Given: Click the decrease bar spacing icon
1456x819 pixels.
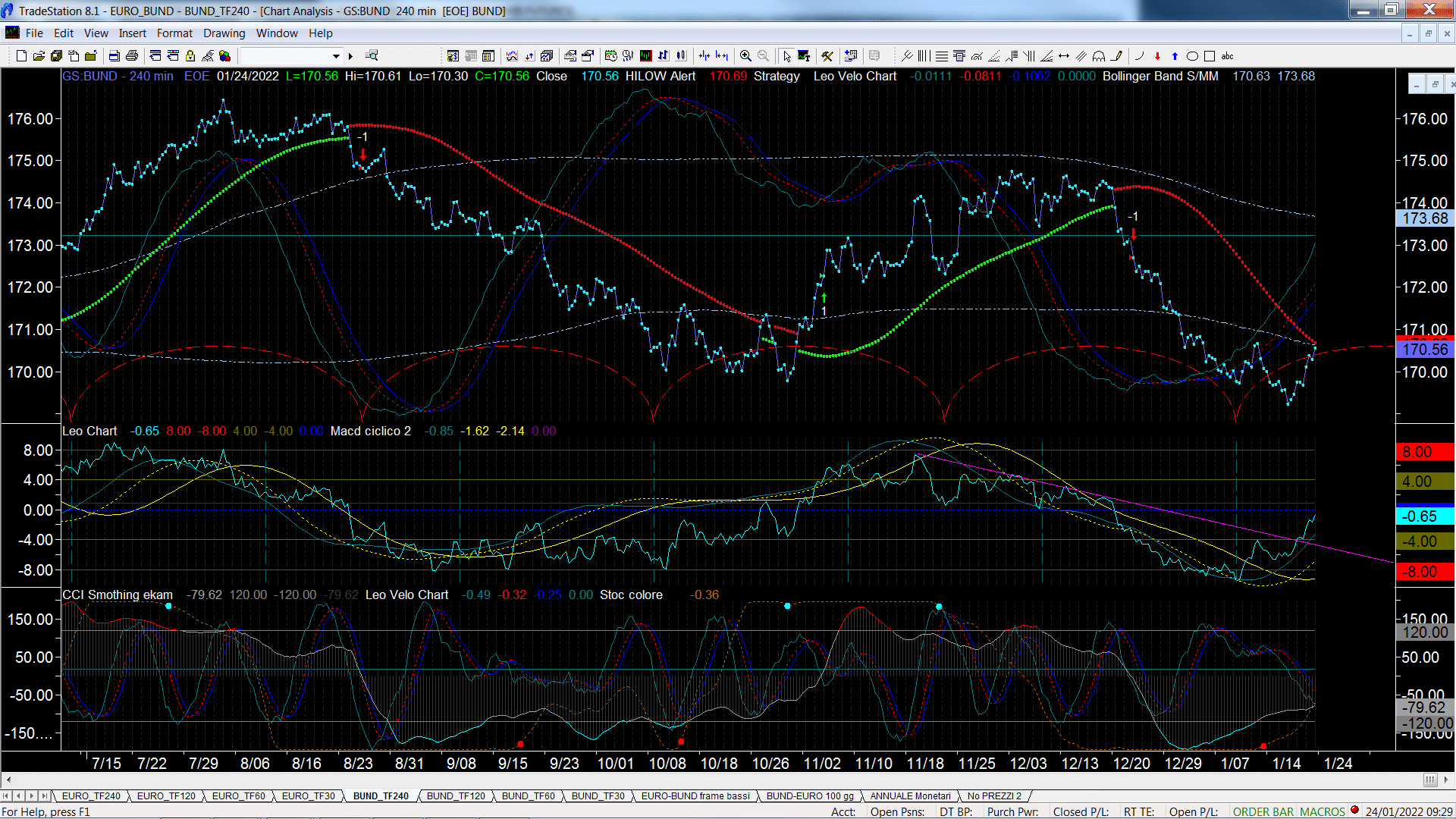Looking at the screenshot, I should [704, 56].
